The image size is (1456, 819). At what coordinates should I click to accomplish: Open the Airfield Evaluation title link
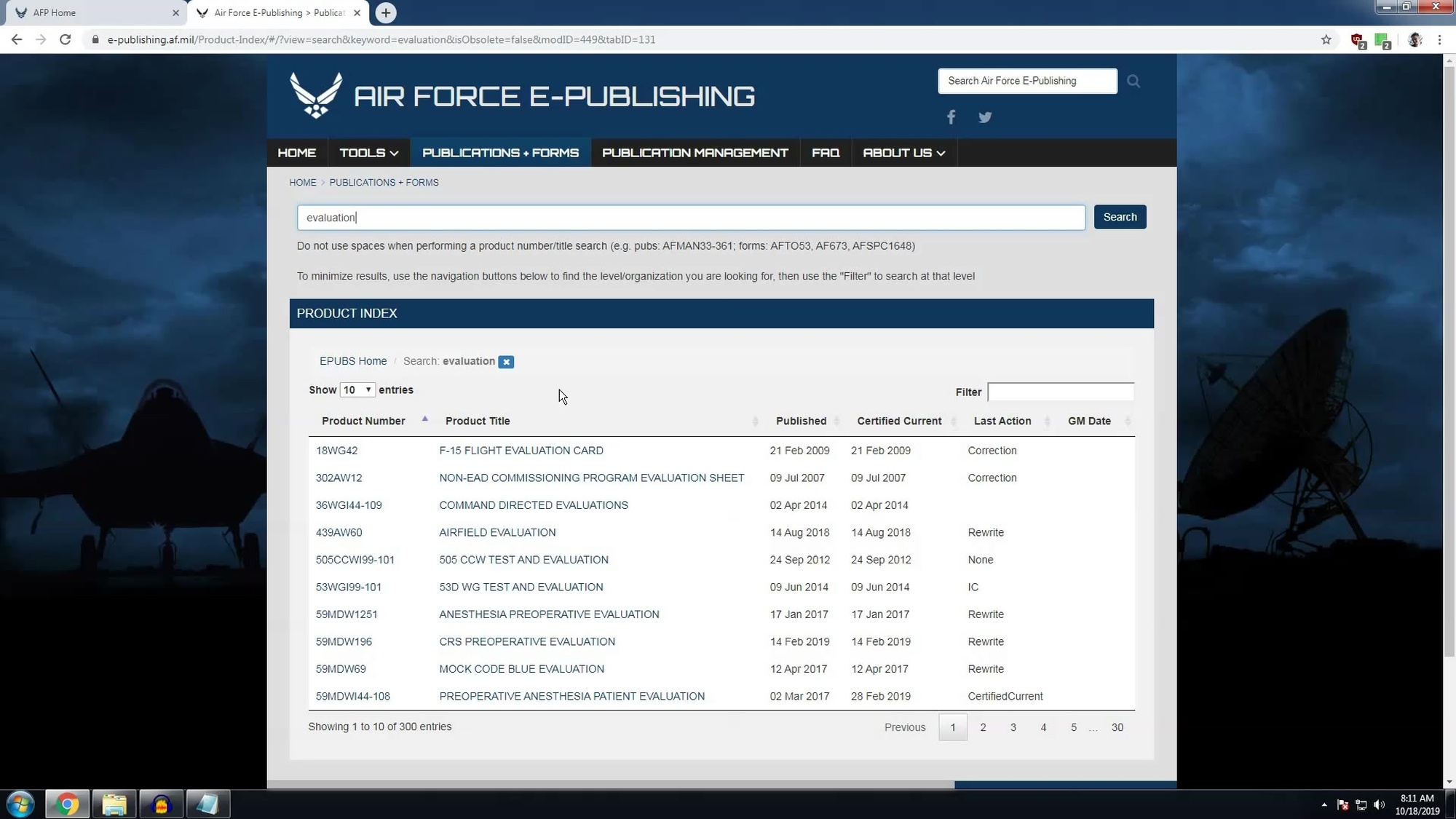tap(497, 533)
